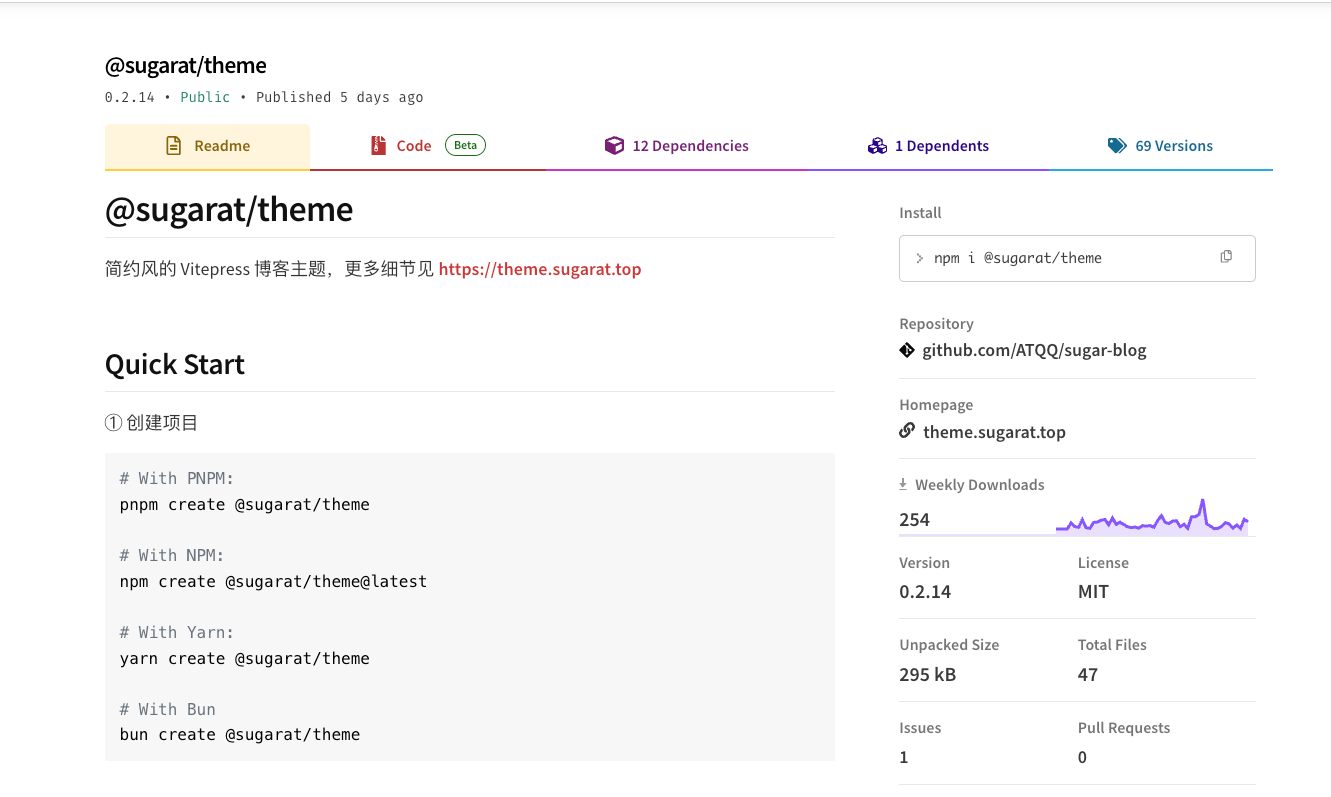Screen dimensions: 1331x797
Task: Open the Readme tab
Action: (207, 146)
